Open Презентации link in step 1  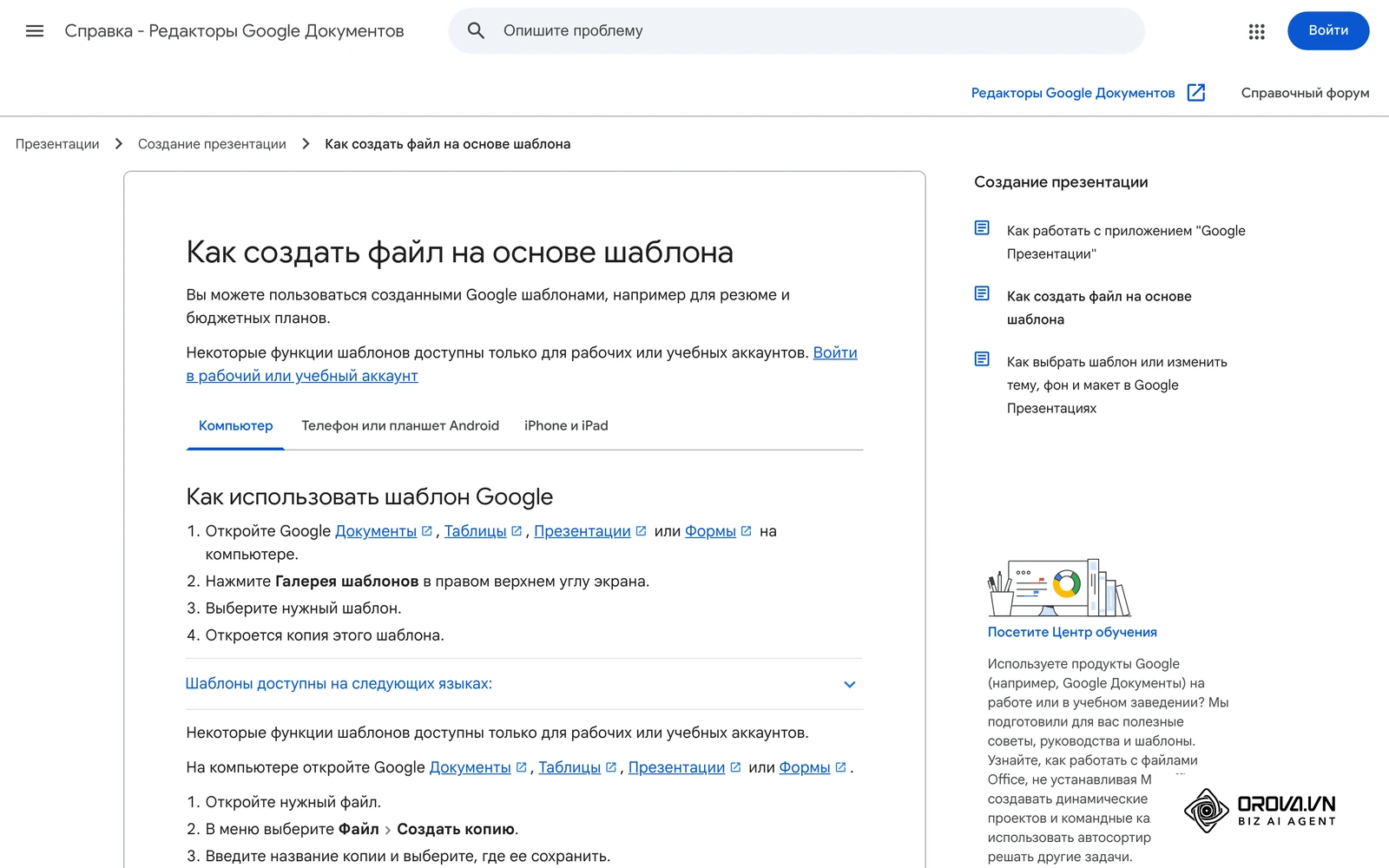[582, 531]
